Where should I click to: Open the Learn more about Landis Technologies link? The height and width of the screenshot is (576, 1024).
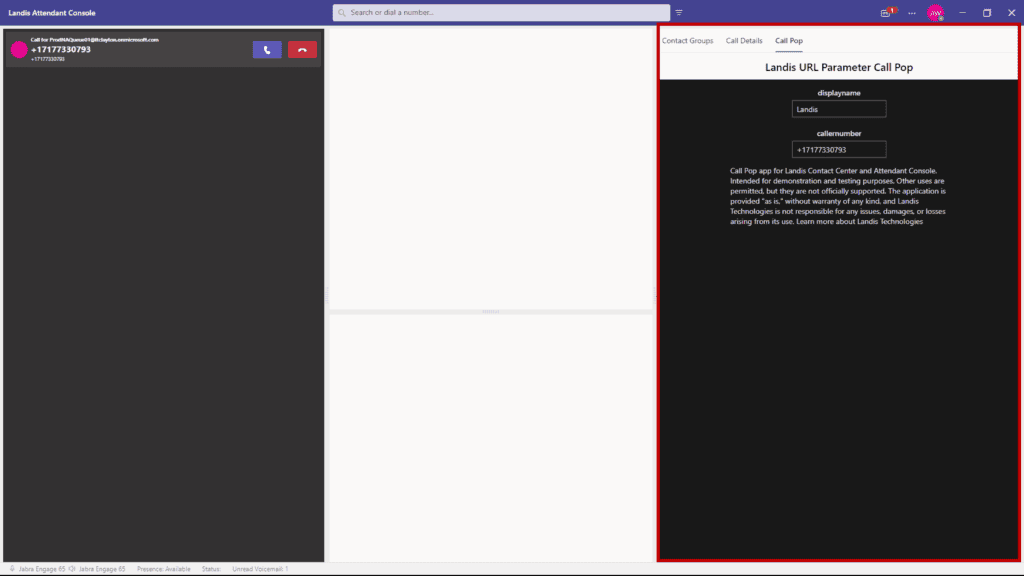click(859, 222)
